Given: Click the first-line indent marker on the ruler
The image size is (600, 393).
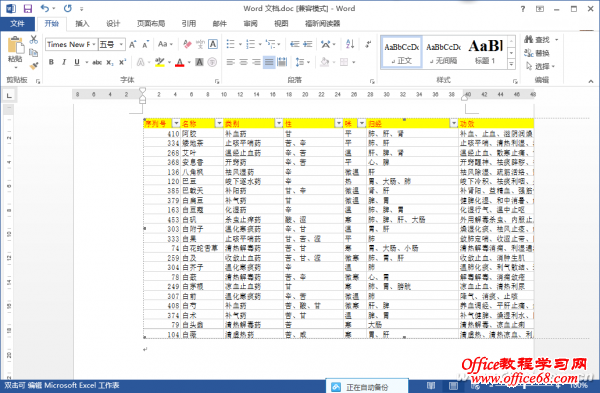Looking at the screenshot, I should (142, 90).
